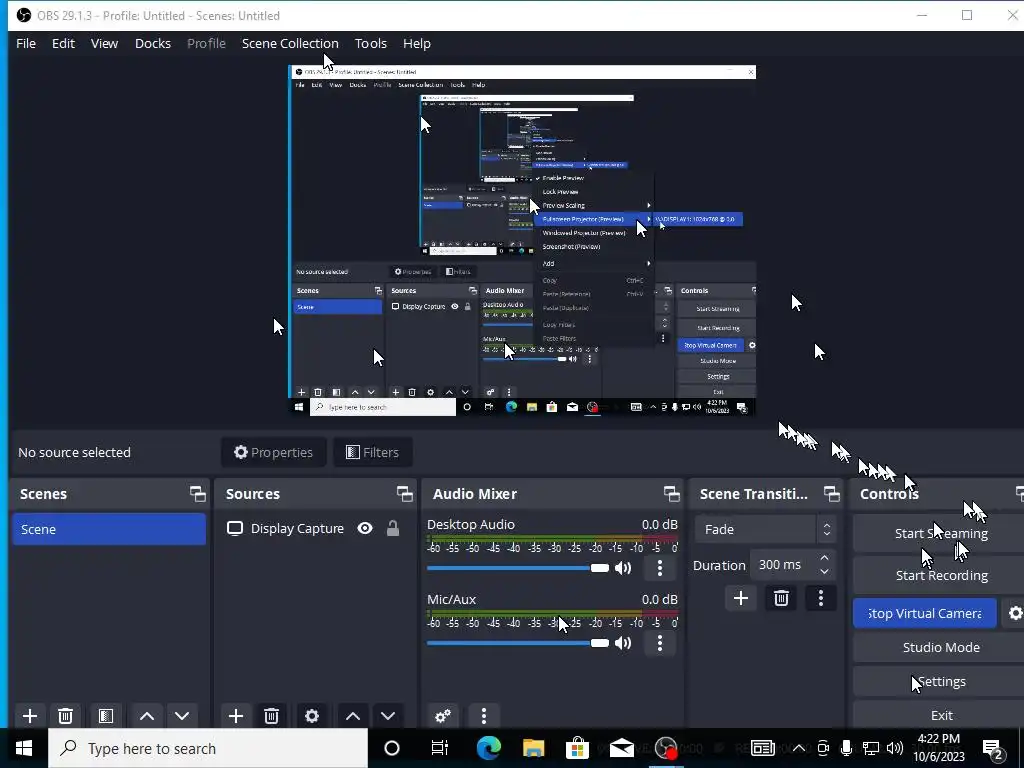1024x768 pixels.
Task: Open the Help menu
Action: coord(417,43)
